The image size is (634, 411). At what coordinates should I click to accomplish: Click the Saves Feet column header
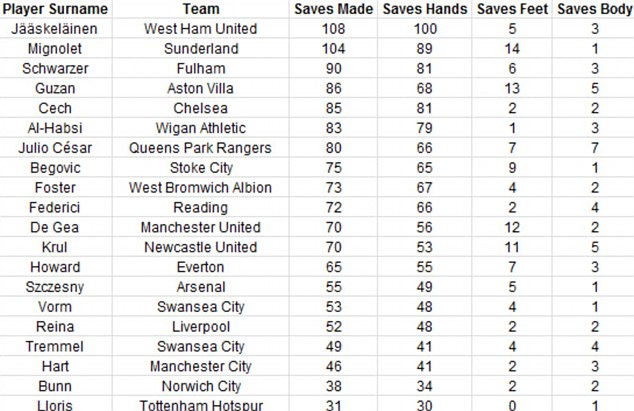pos(512,9)
